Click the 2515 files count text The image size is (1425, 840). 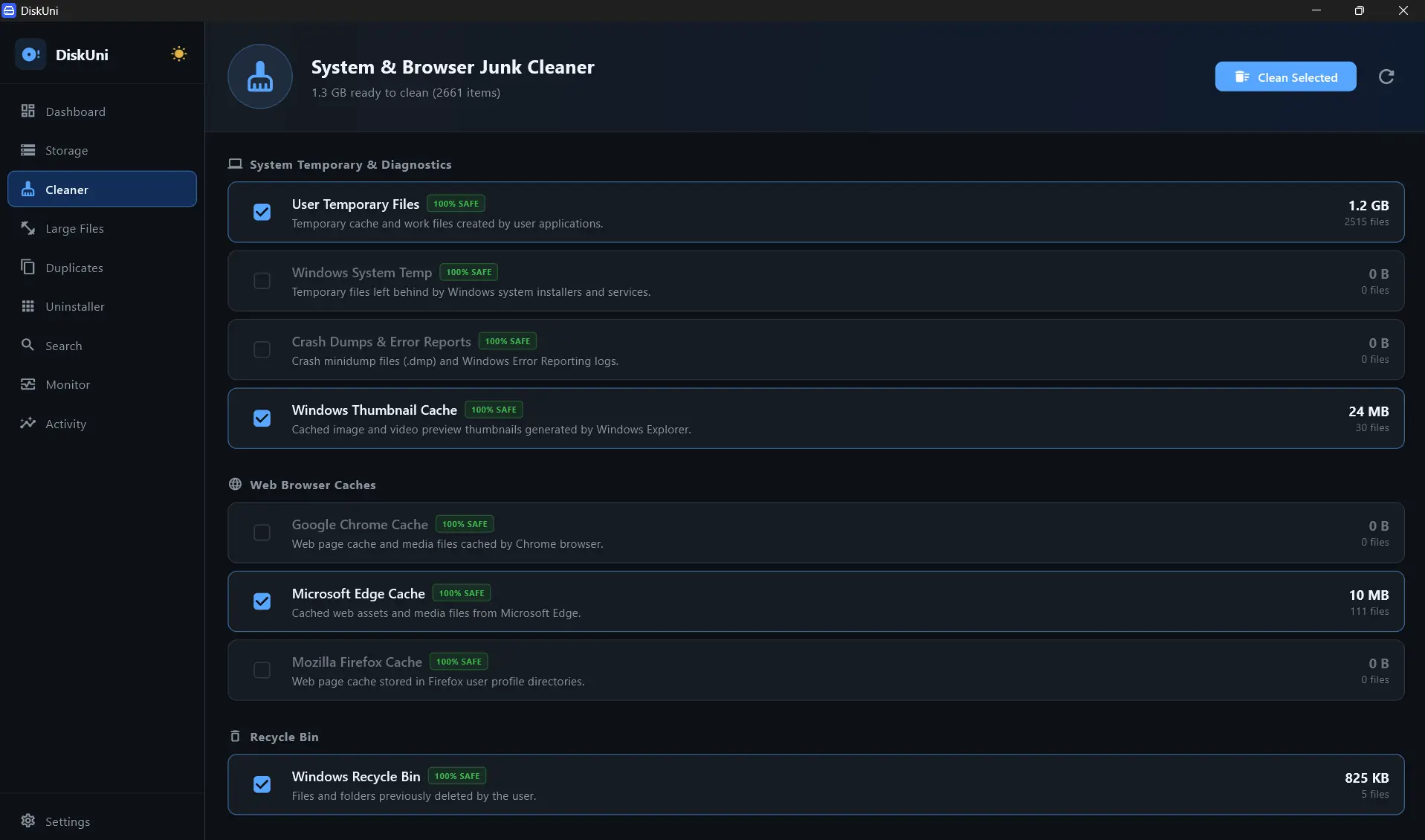pyautogui.click(x=1366, y=222)
